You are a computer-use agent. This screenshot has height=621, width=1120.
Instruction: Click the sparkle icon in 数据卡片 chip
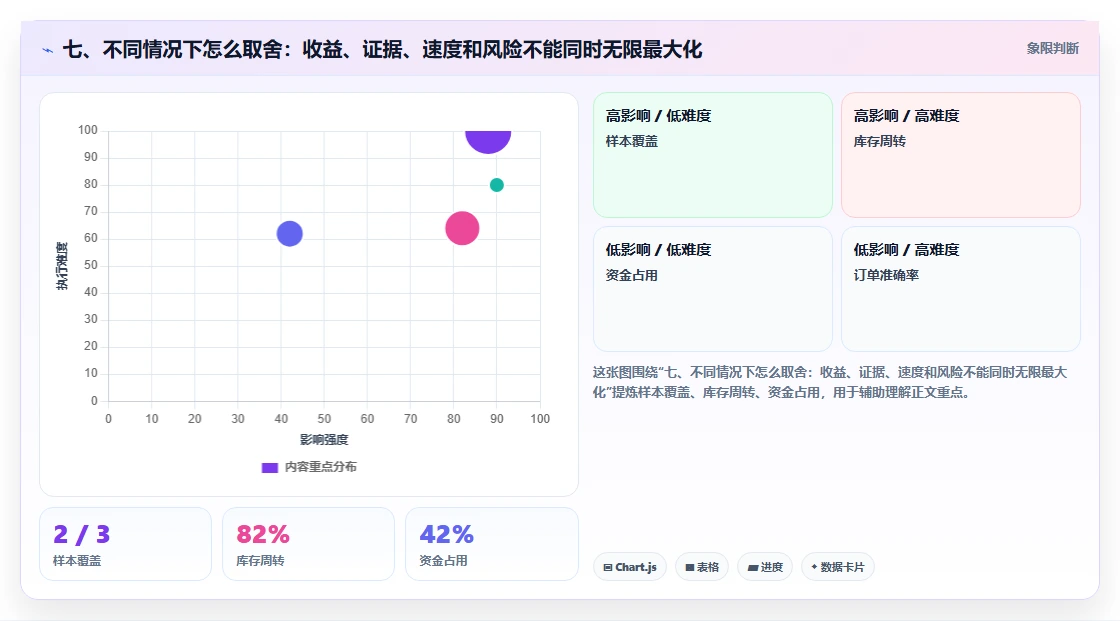(814, 567)
